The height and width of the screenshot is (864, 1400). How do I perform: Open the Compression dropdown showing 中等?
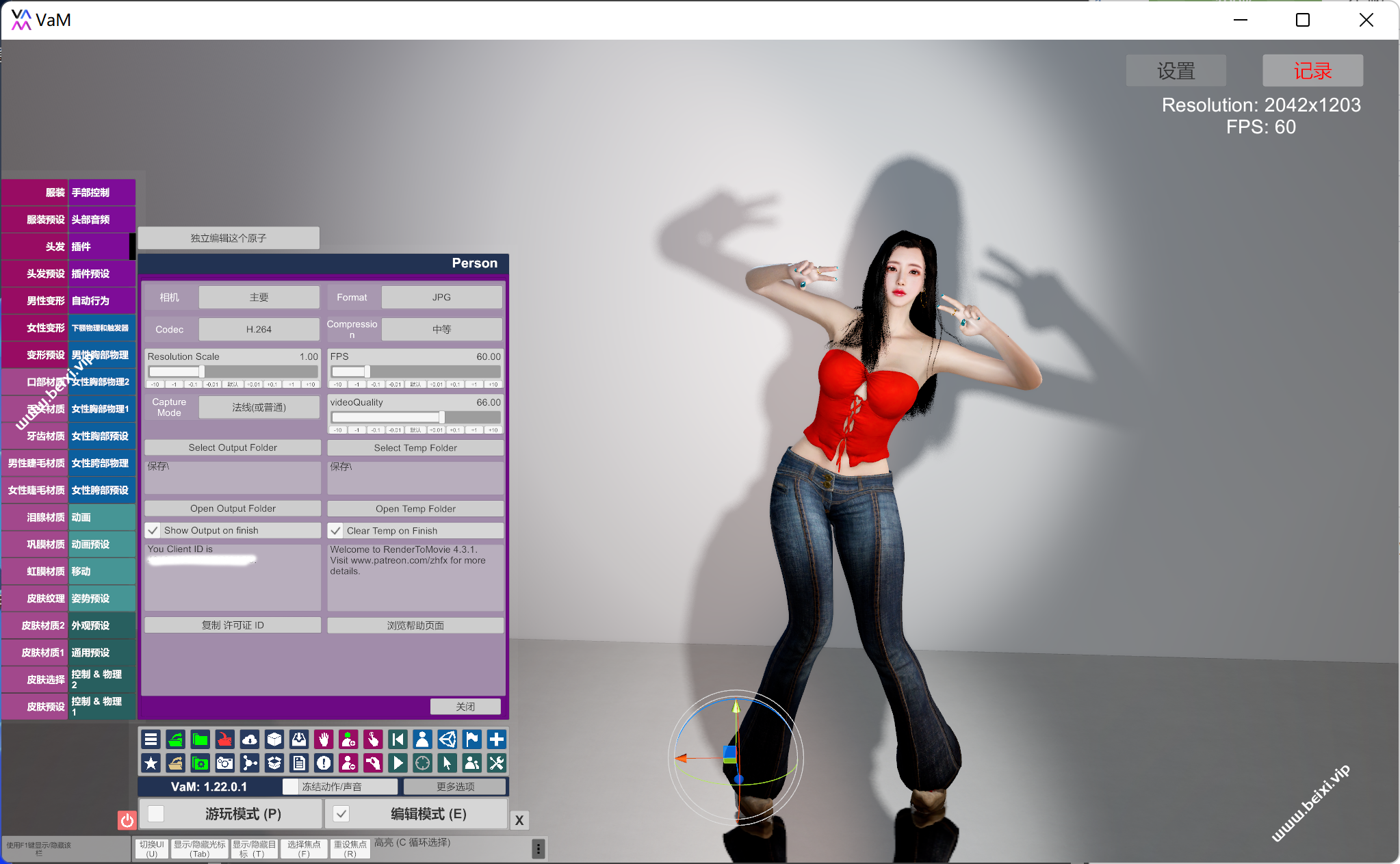click(x=441, y=330)
